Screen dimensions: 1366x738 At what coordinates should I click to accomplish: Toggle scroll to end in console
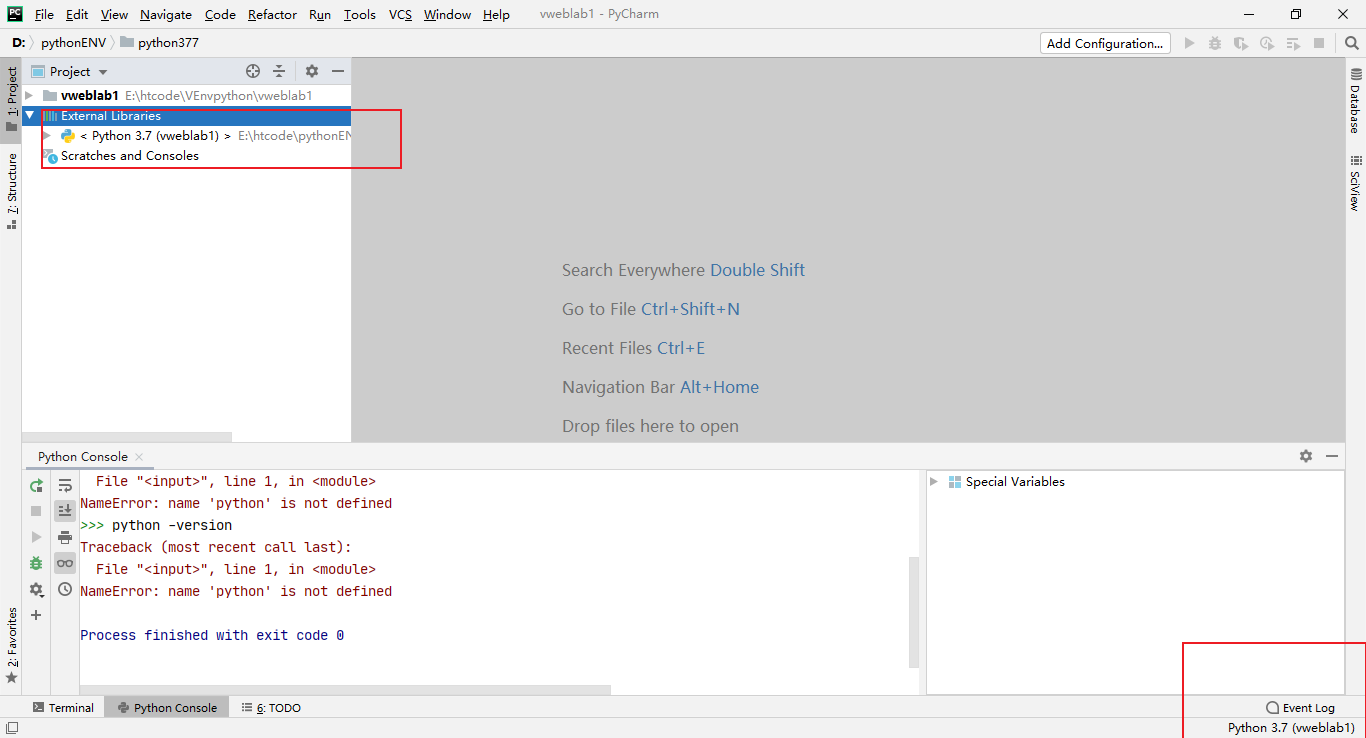coord(65,511)
